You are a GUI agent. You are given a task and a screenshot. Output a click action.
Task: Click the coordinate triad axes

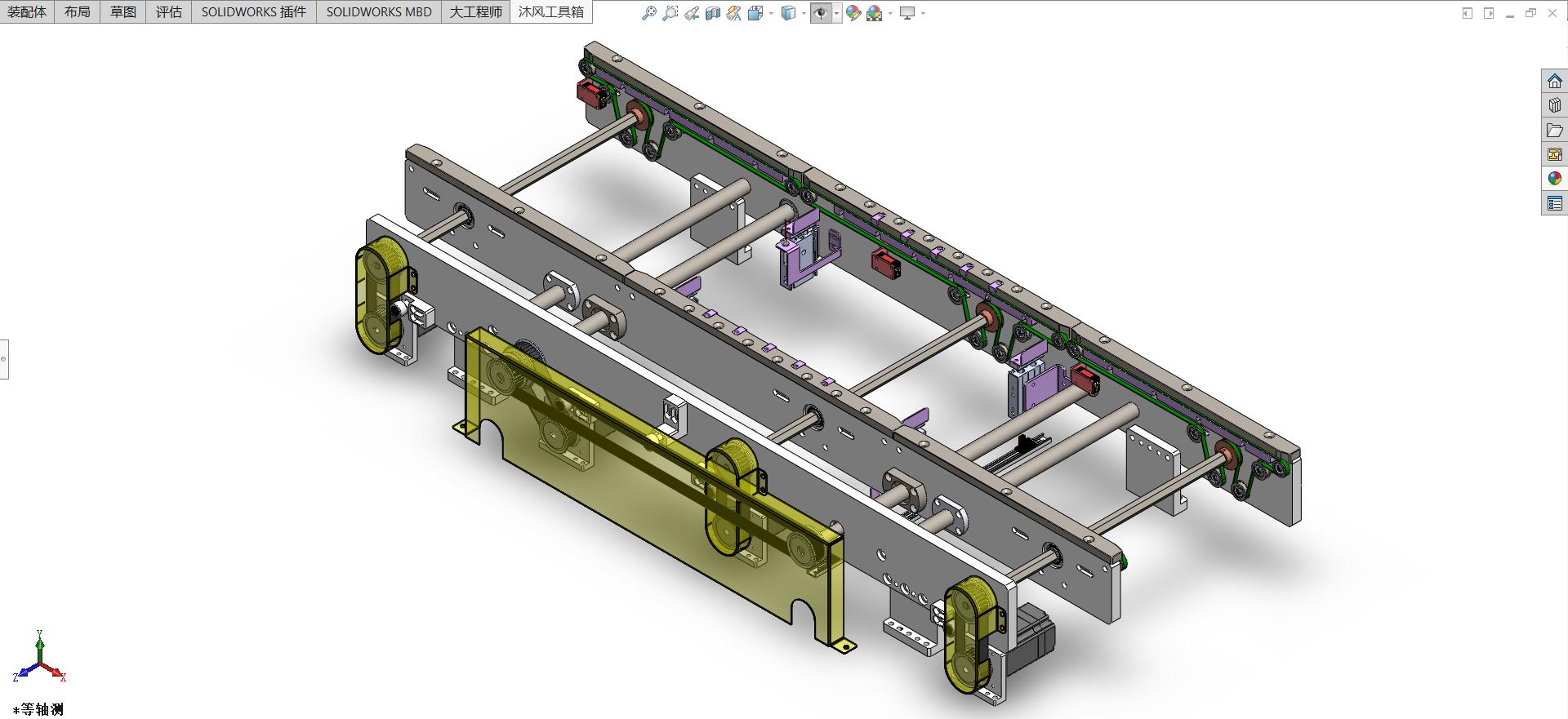tap(39, 658)
